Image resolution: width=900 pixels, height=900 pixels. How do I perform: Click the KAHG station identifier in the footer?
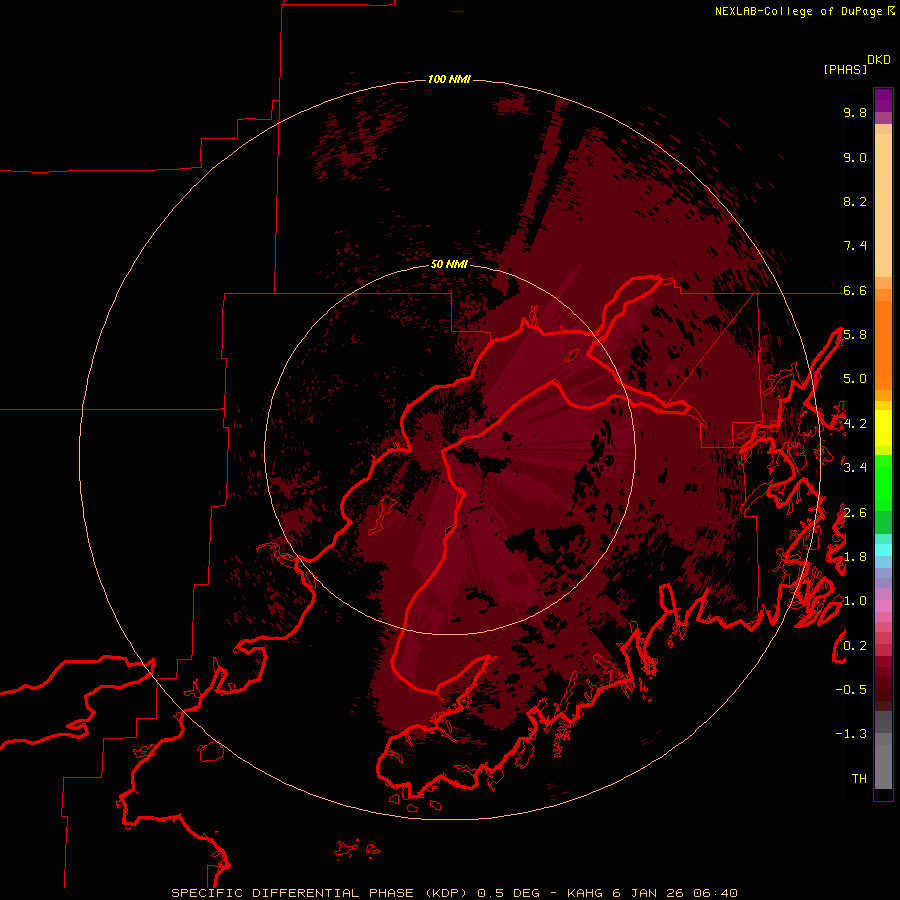tap(585, 893)
